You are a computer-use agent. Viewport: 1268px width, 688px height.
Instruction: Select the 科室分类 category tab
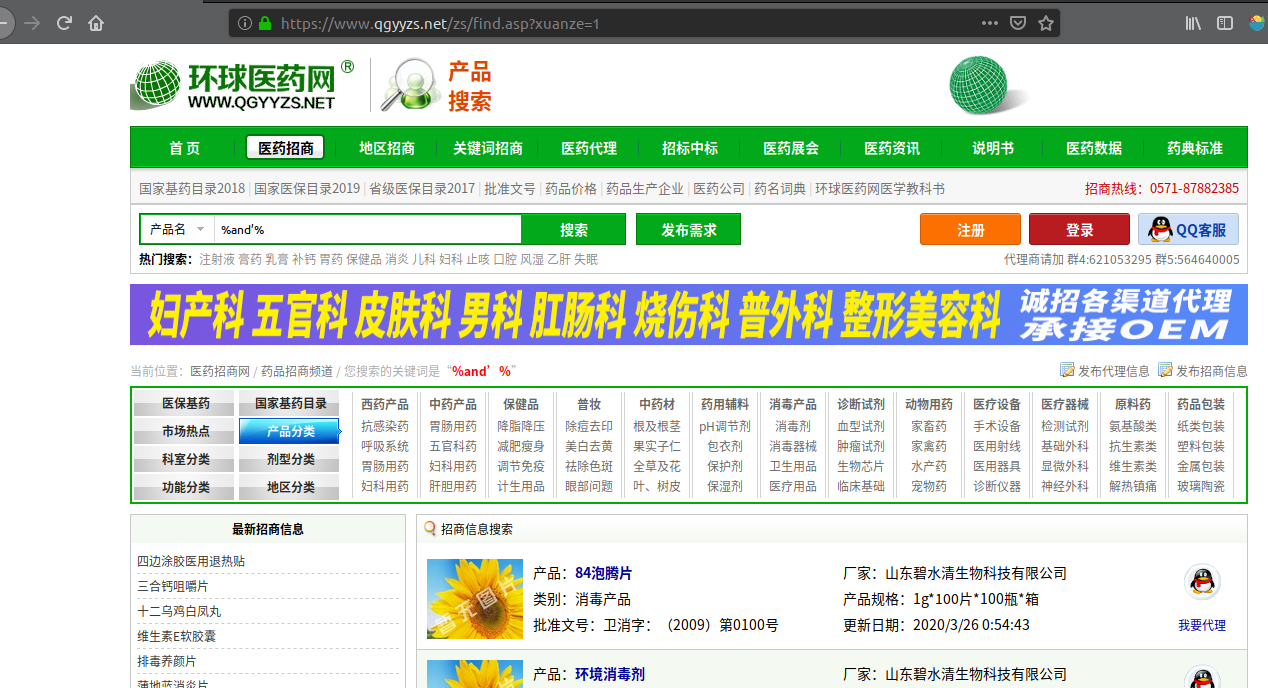coord(186,460)
